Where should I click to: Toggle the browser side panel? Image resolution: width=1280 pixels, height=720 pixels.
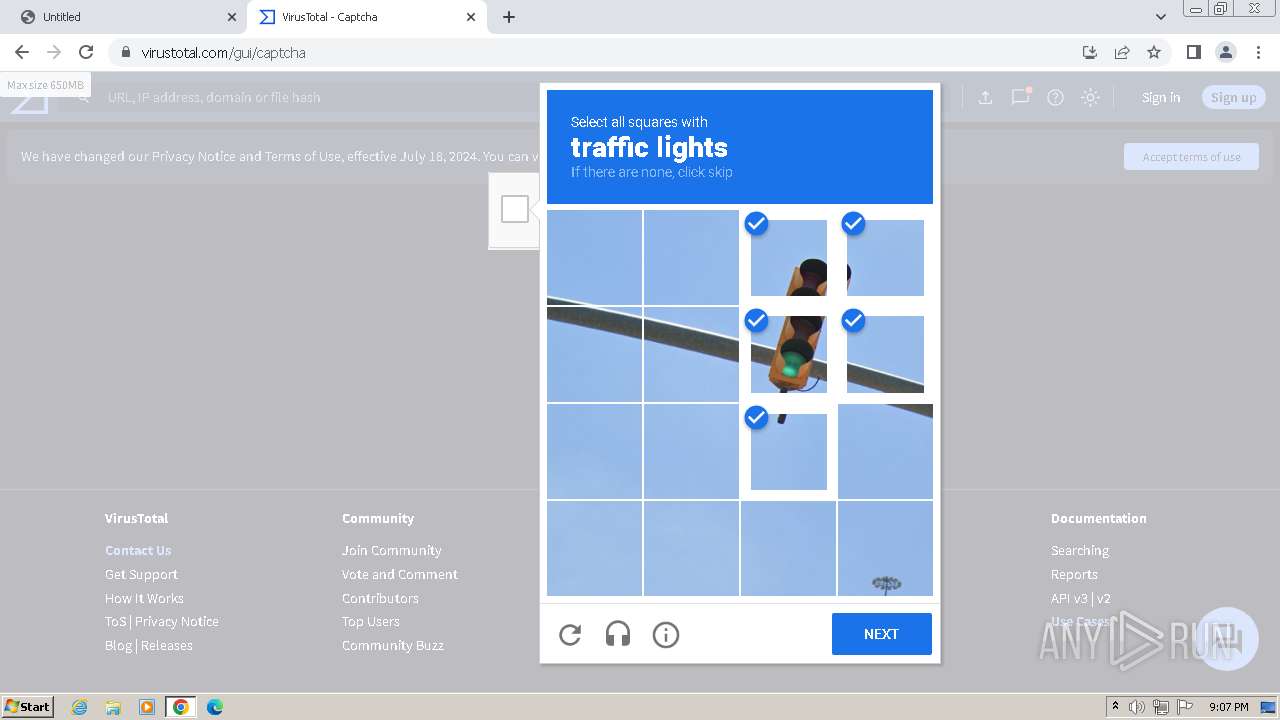tap(1193, 52)
